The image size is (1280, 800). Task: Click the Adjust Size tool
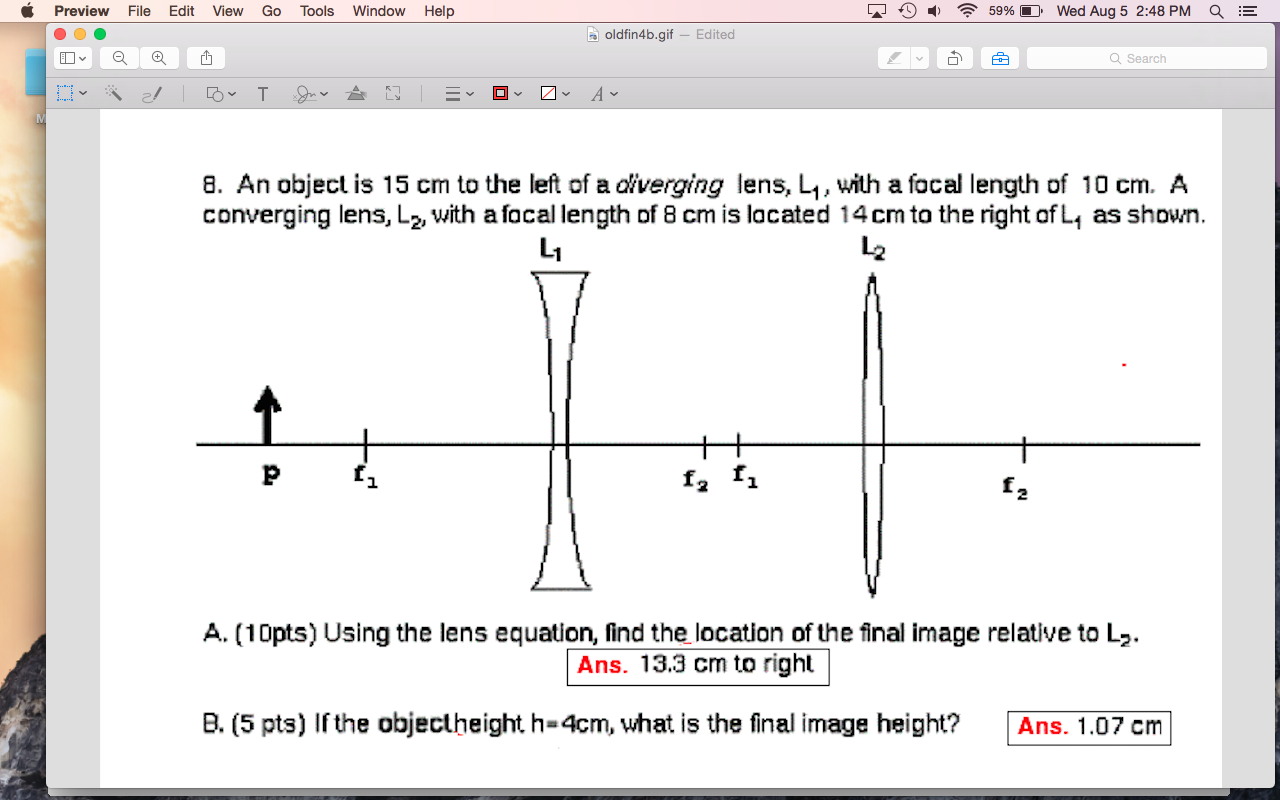point(392,93)
